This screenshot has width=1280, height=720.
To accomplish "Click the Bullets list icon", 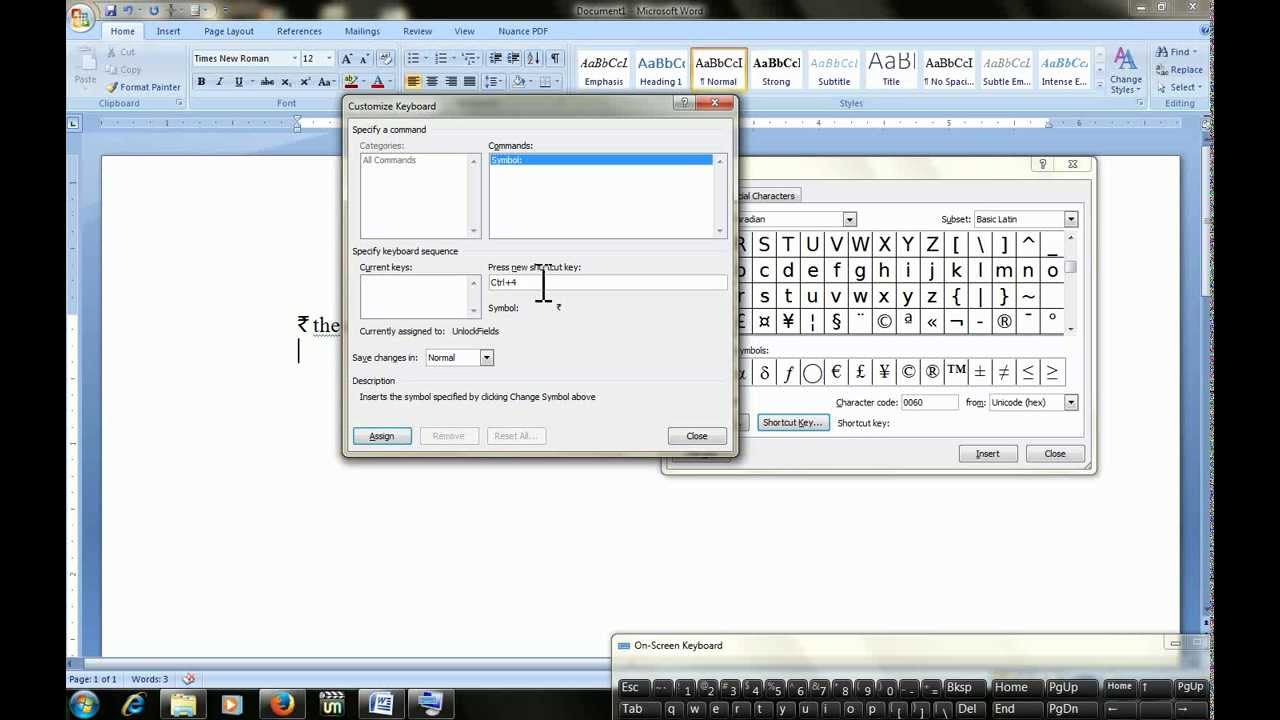I will 416,59.
